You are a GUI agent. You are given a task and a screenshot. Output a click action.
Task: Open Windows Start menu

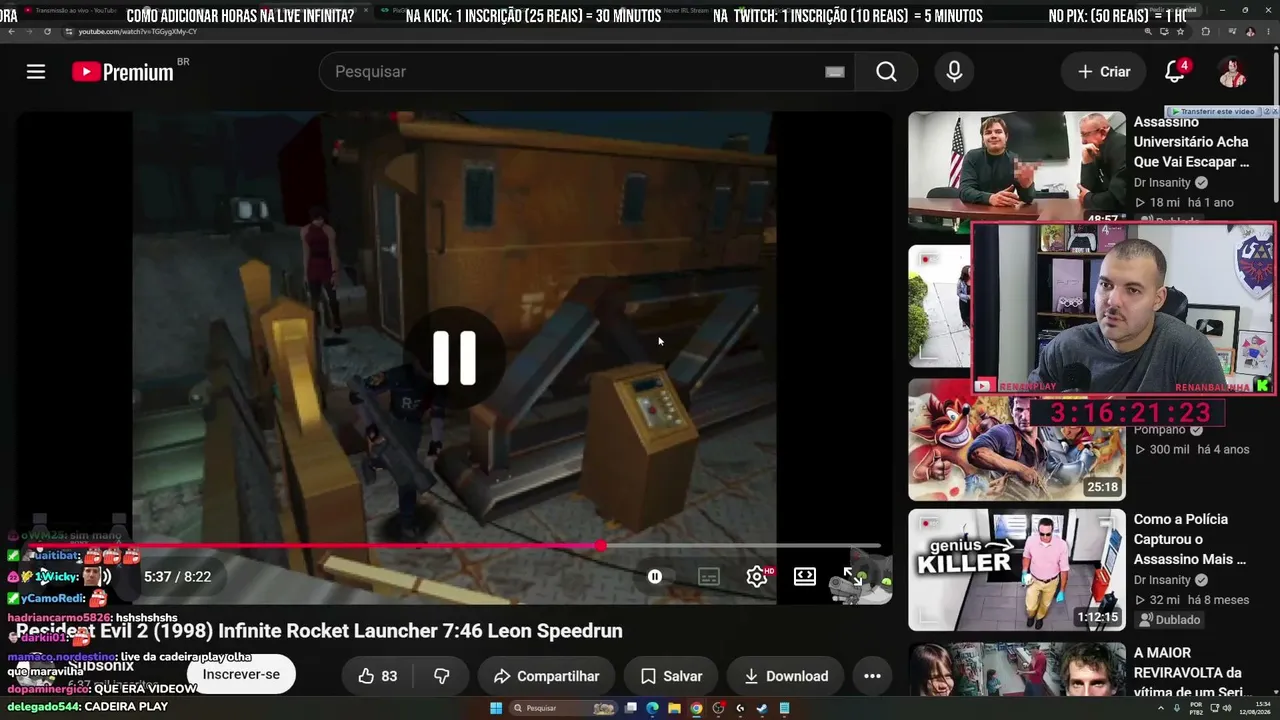coord(495,708)
